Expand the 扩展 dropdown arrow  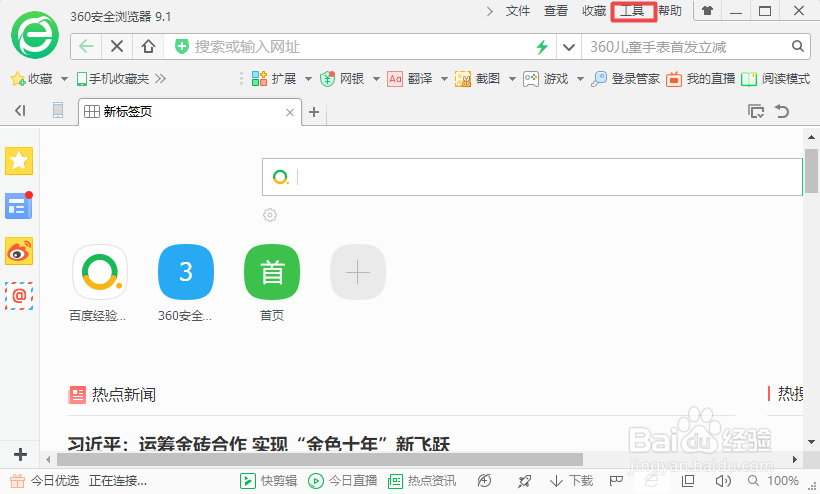pyautogui.click(x=309, y=79)
